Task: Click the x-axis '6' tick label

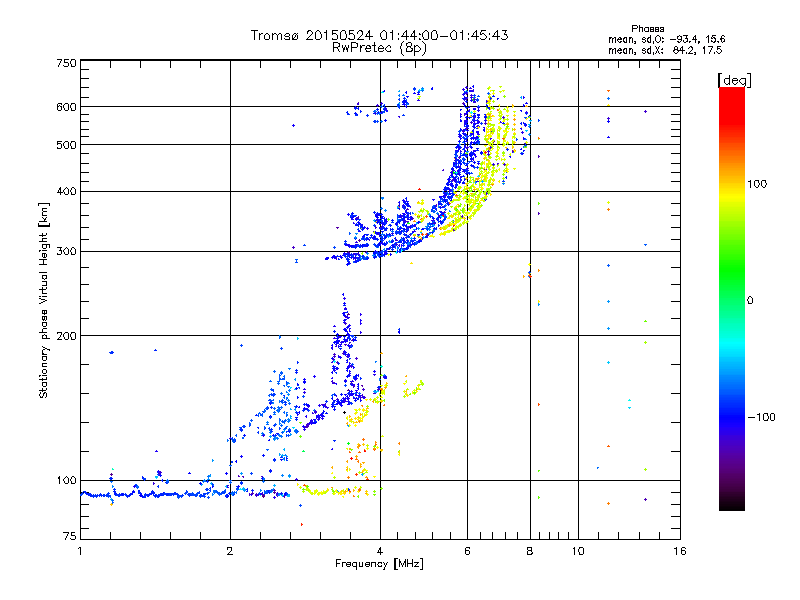Action: click(x=467, y=551)
